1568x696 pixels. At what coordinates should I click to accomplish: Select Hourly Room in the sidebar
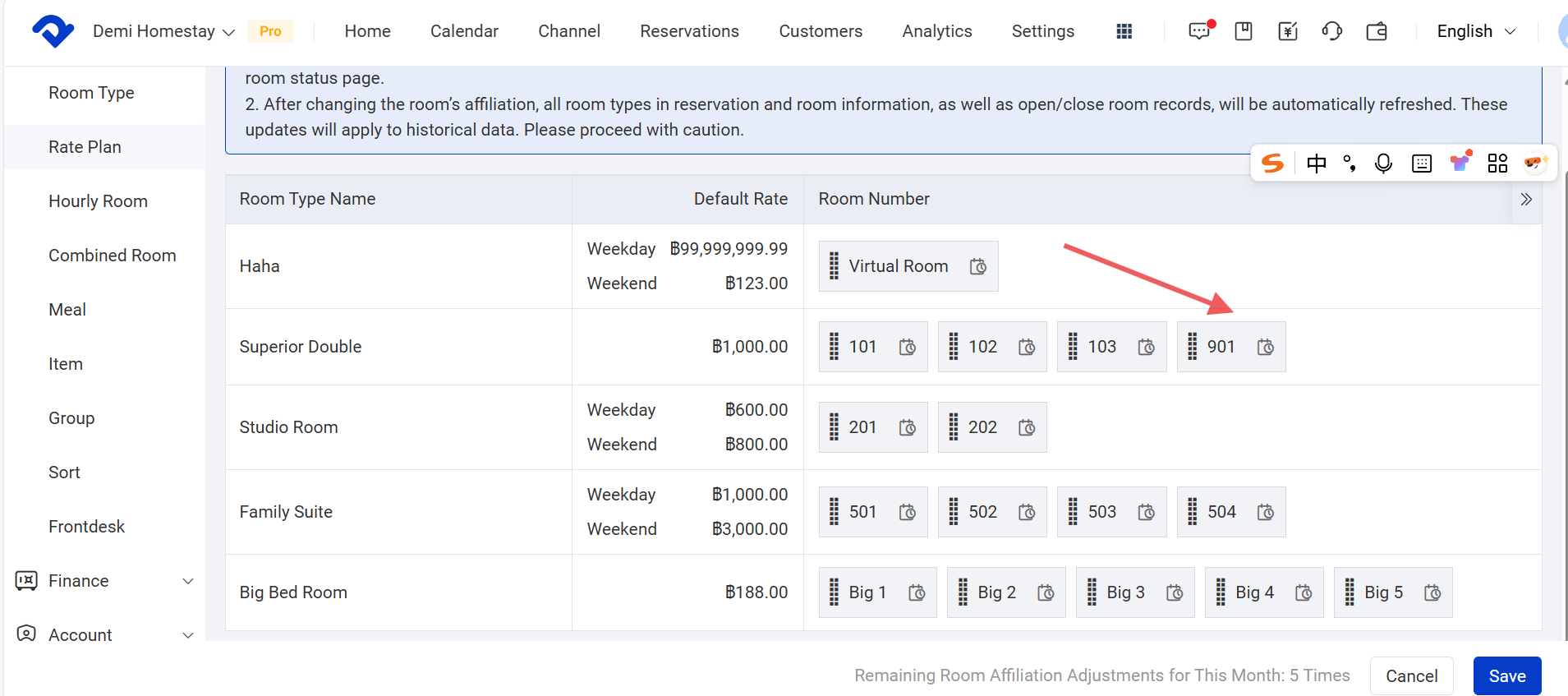98,201
